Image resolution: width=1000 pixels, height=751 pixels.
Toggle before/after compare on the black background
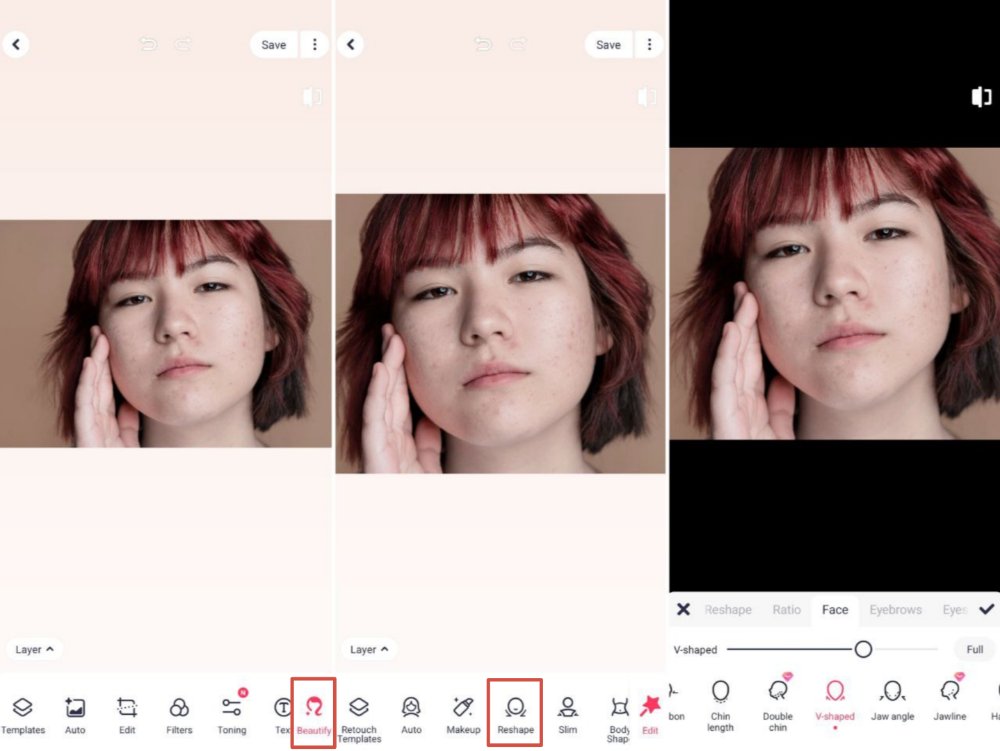pos(981,97)
